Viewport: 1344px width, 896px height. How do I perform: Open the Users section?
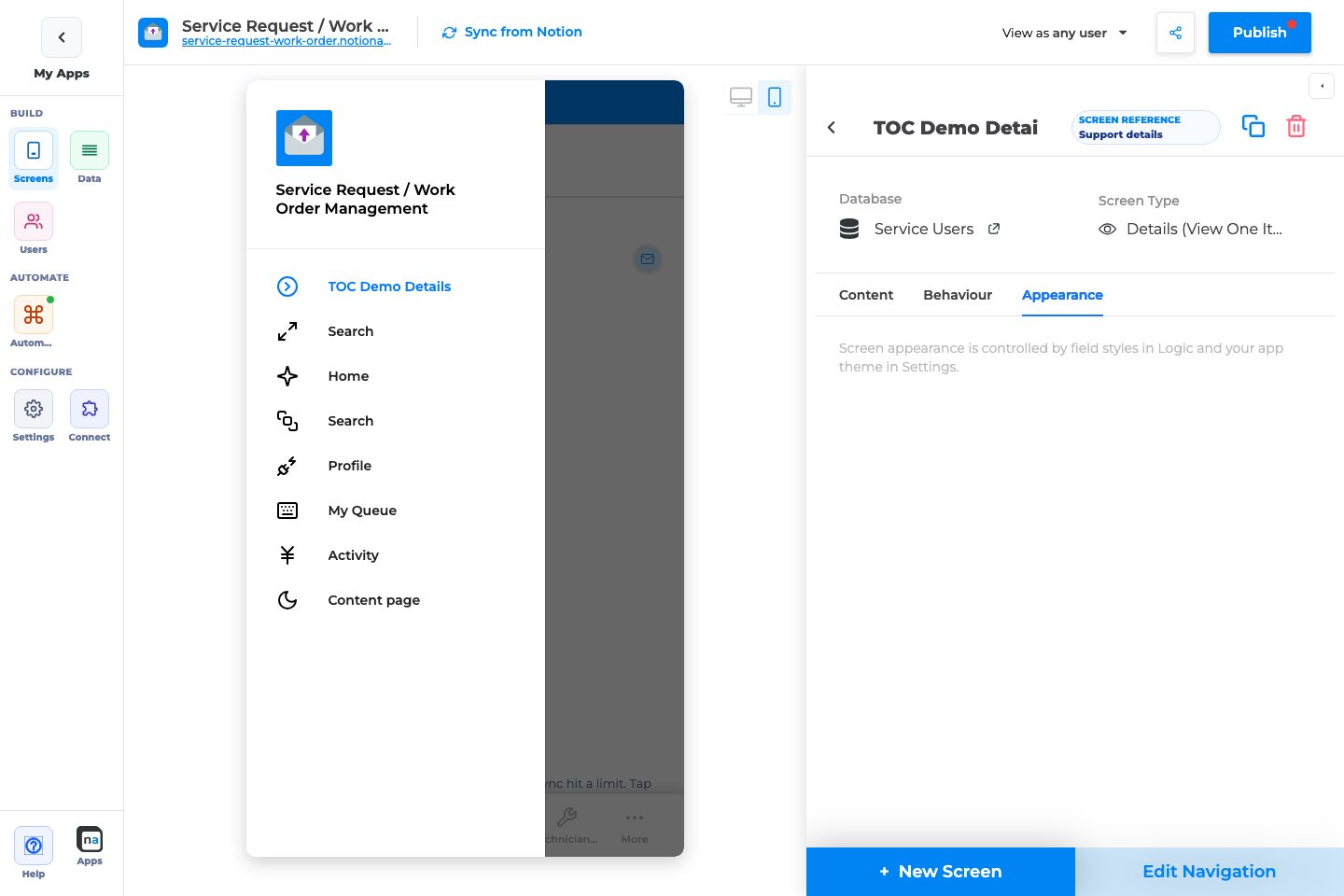(x=34, y=229)
